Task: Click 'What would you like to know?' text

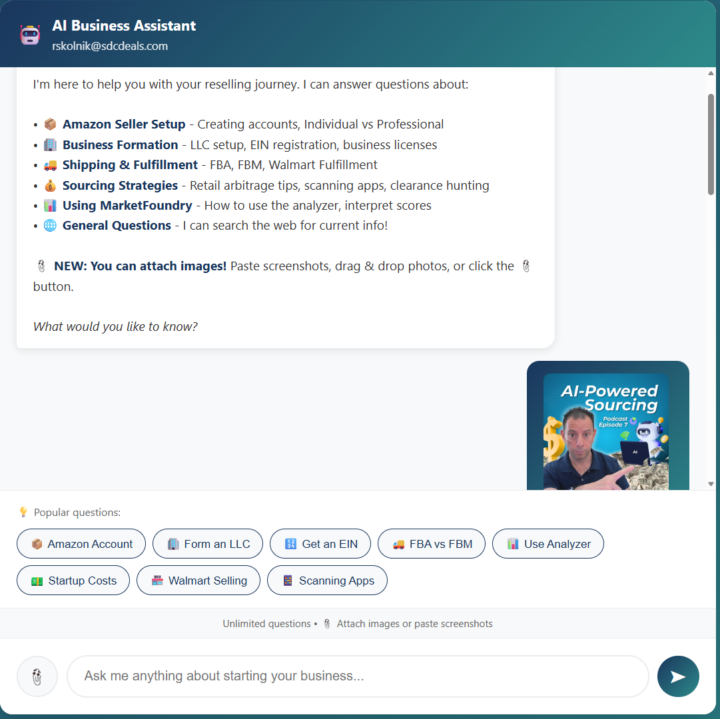Action: tap(115, 326)
